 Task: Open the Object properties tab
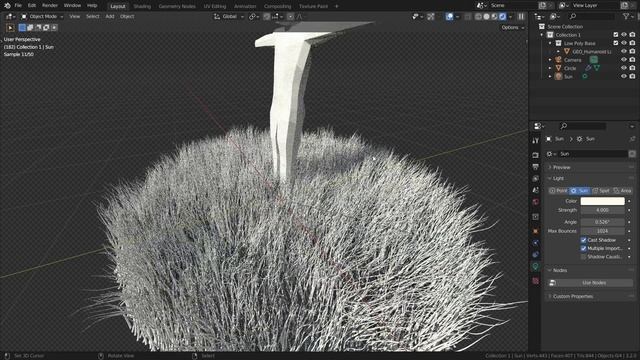tap(536, 231)
